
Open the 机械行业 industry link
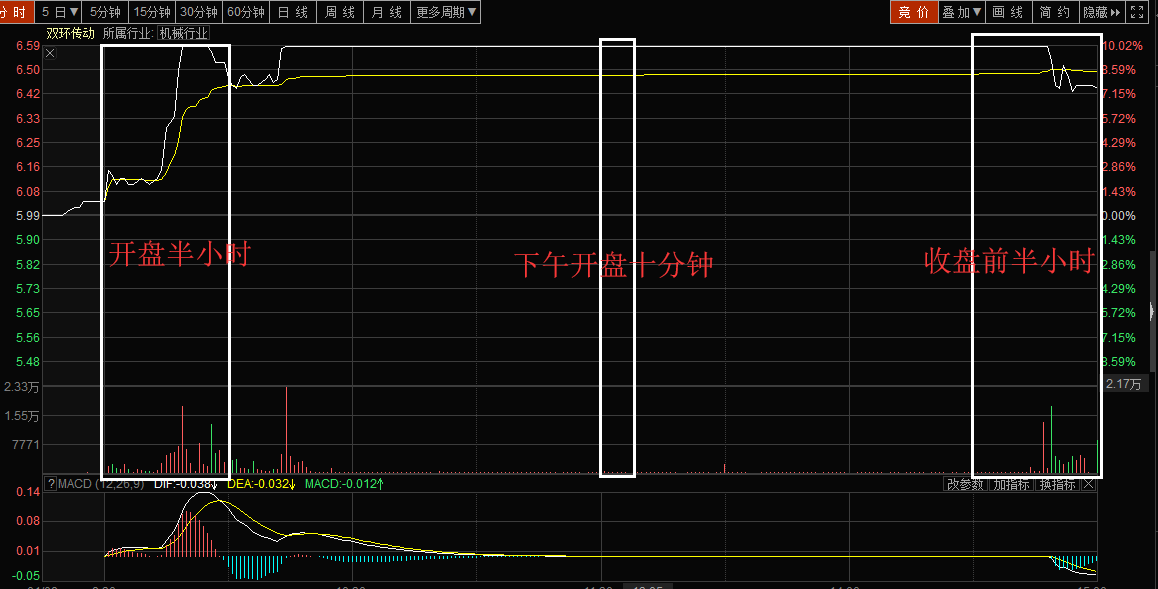click(184, 33)
